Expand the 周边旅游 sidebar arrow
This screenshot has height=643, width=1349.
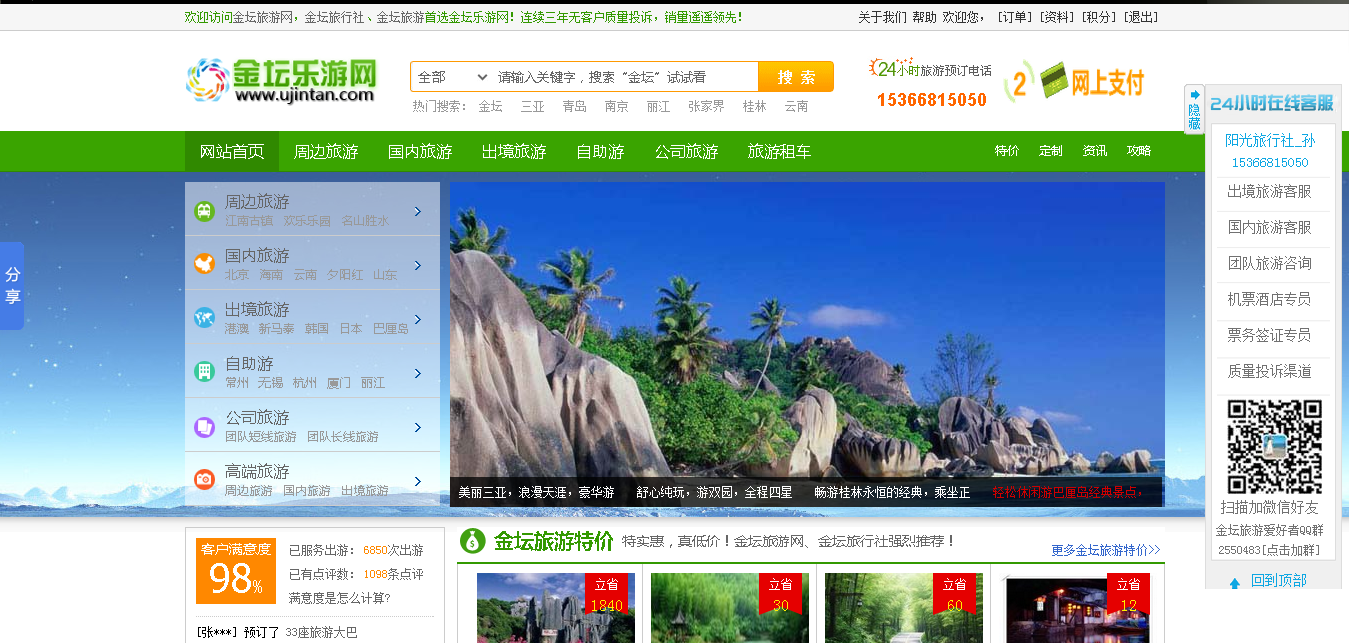(x=418, y=211)
